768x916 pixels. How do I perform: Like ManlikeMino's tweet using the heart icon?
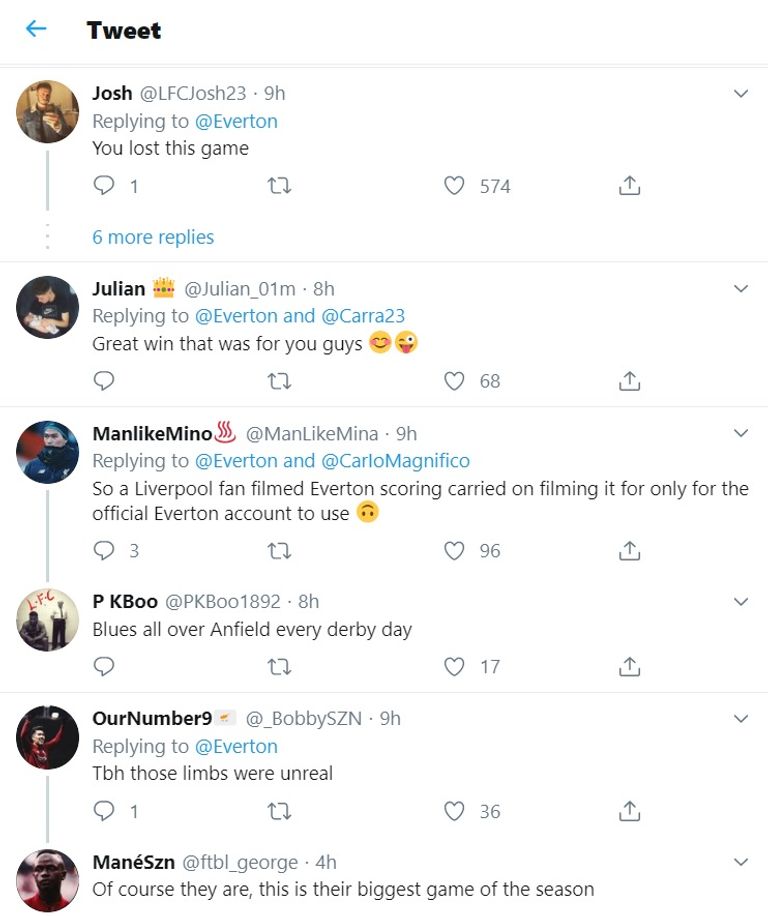tap(453, 551)
